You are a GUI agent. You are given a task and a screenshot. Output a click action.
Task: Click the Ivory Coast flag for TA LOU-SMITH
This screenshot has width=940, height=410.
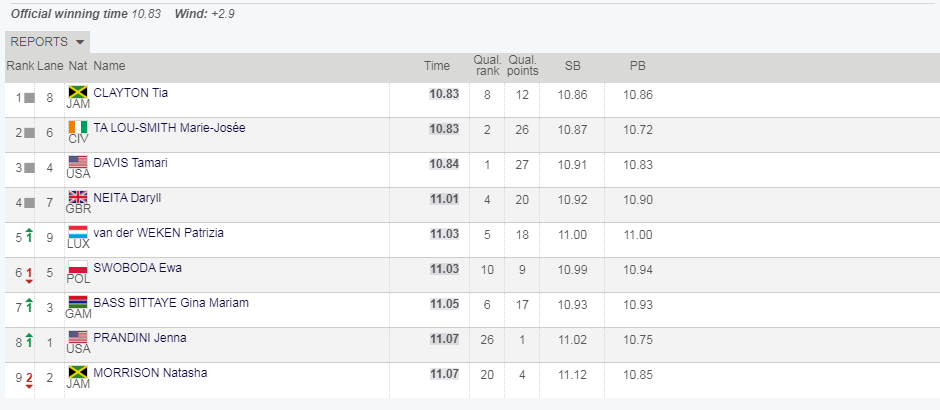78,127
